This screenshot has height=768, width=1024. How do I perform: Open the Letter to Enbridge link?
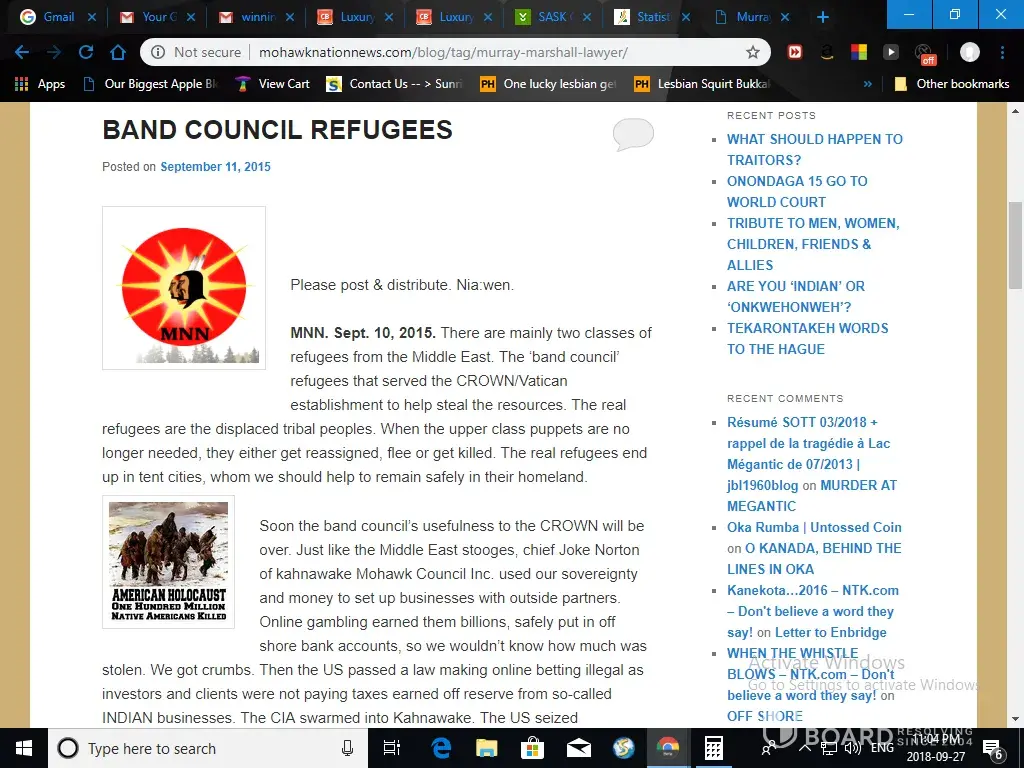coord(831,632)
